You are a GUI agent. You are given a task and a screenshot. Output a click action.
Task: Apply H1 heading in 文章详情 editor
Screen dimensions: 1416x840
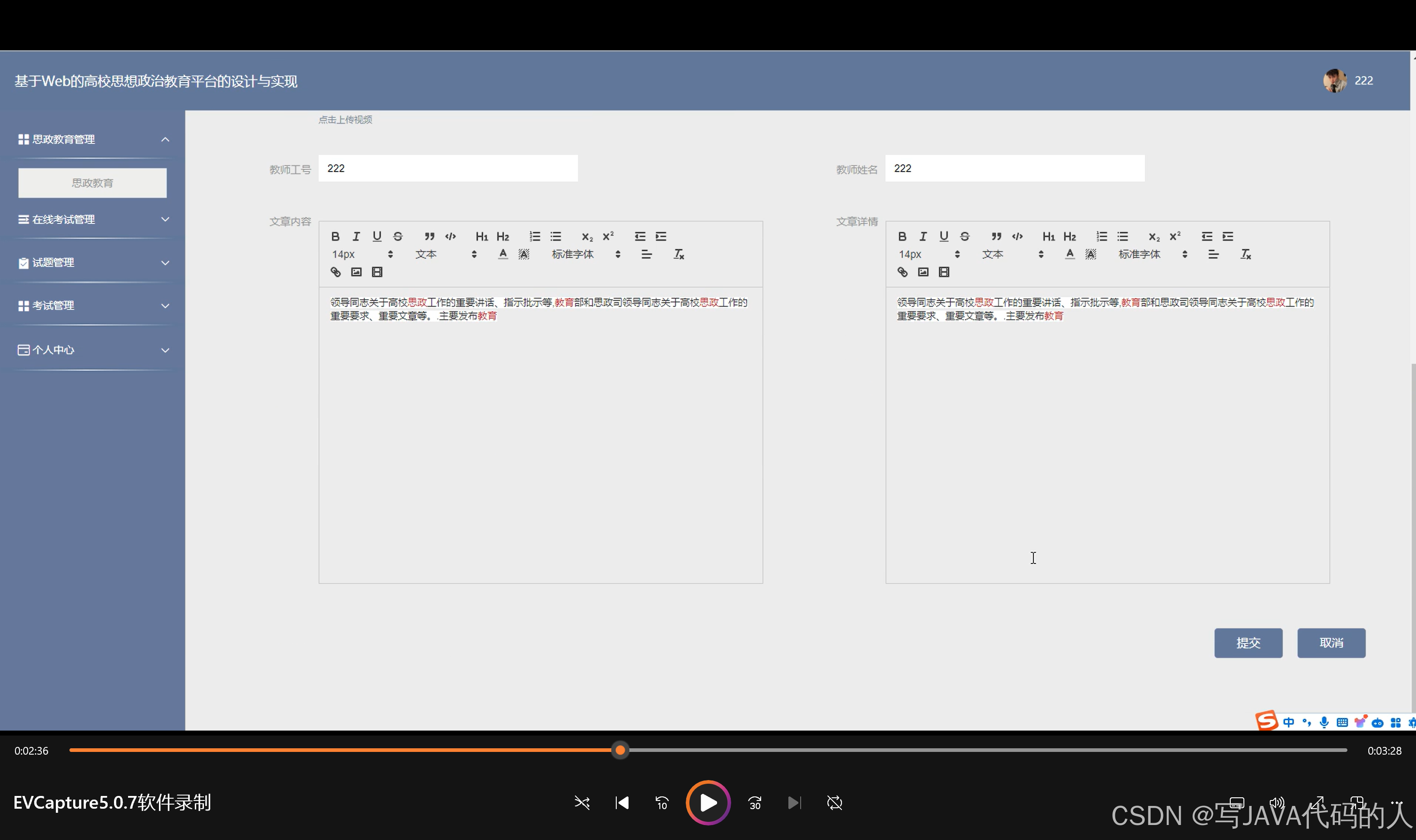pos(1049,237)
